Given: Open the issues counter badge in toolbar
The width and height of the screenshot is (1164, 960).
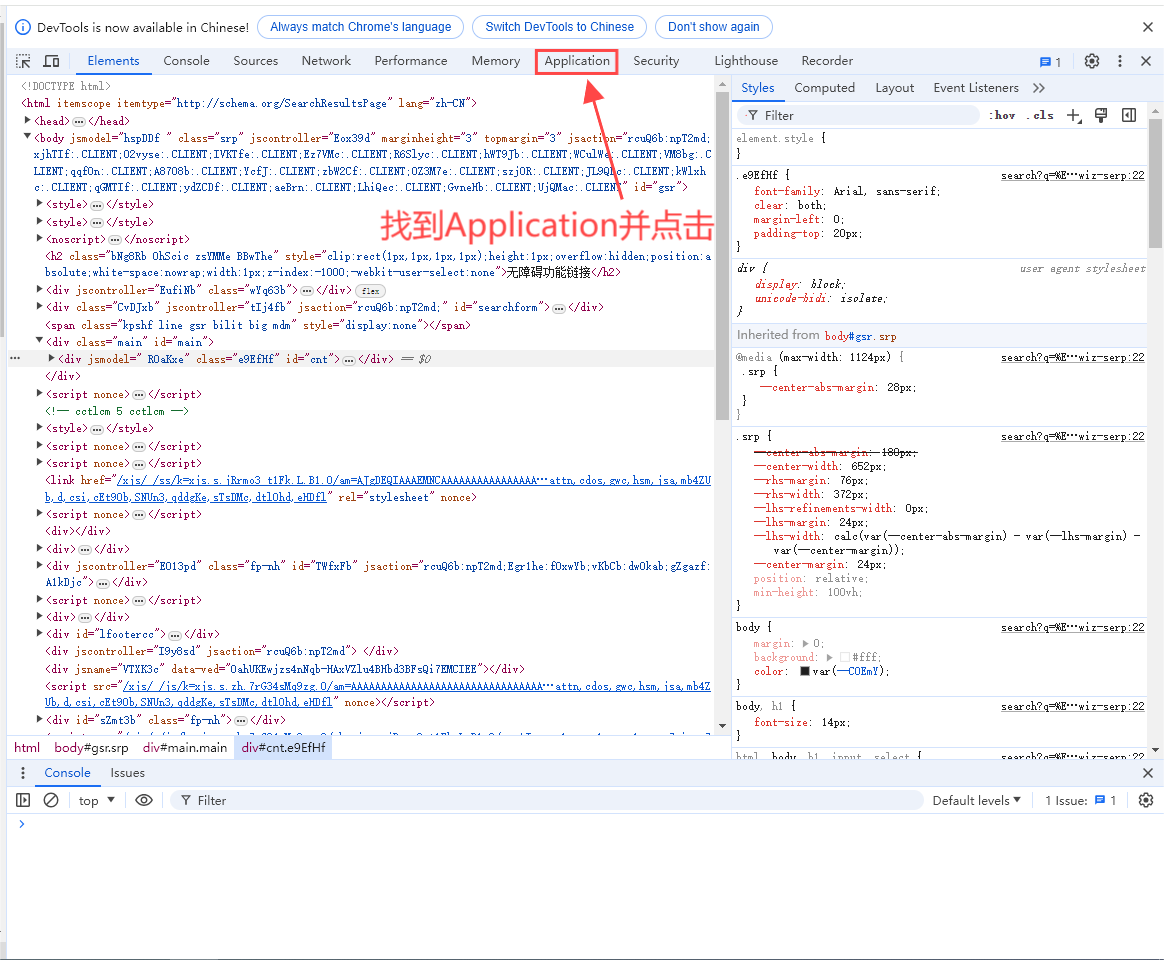Looking at the screenshot, I should [1050, 62].
